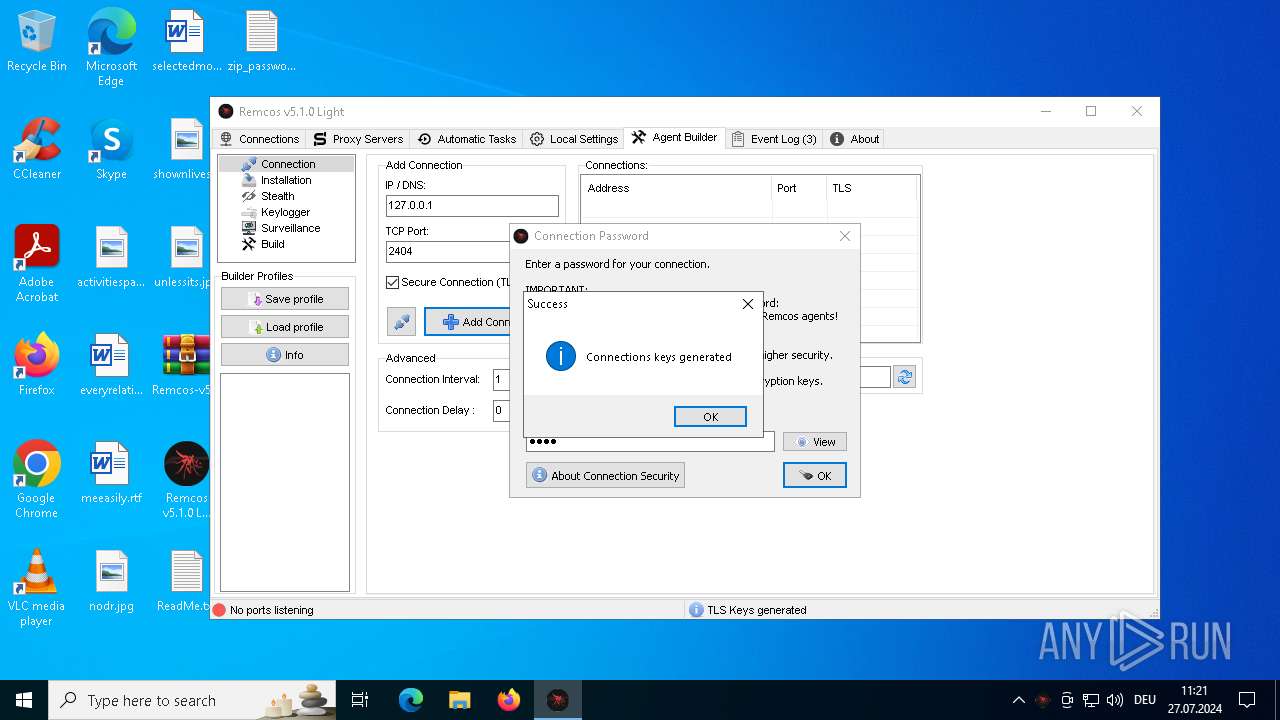Click the Save profile button
The height and width of the screenshot is (720, 1280).
pyautogui.click(x=285, y=299)
